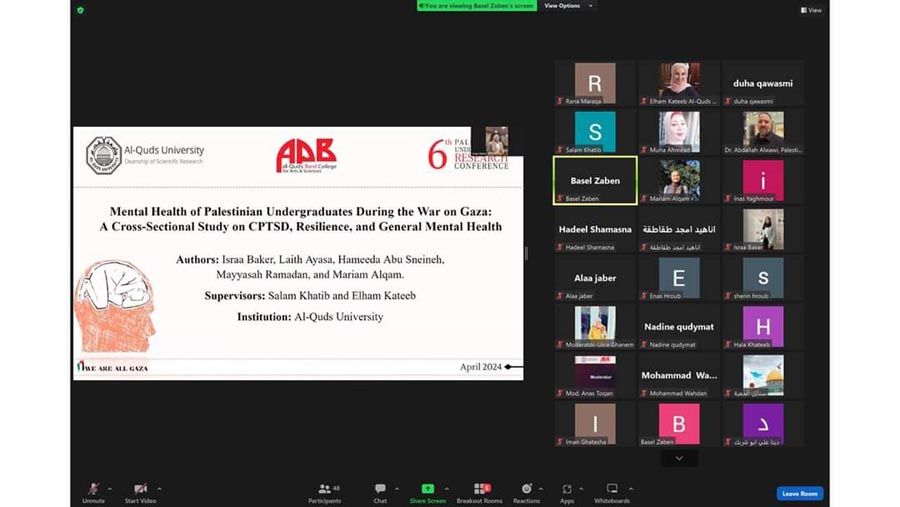Click Dr. Abdallah Alwawi's video tile
The width and height of the screenshot is (900, 507).
click(x=763, y=131)
